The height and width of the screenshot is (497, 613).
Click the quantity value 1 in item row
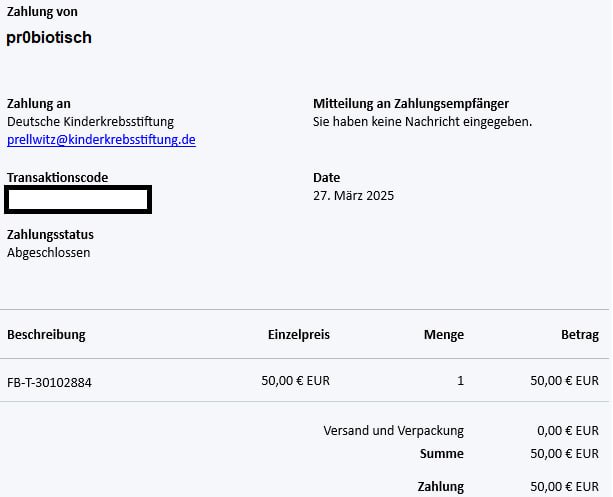(460, 380)
